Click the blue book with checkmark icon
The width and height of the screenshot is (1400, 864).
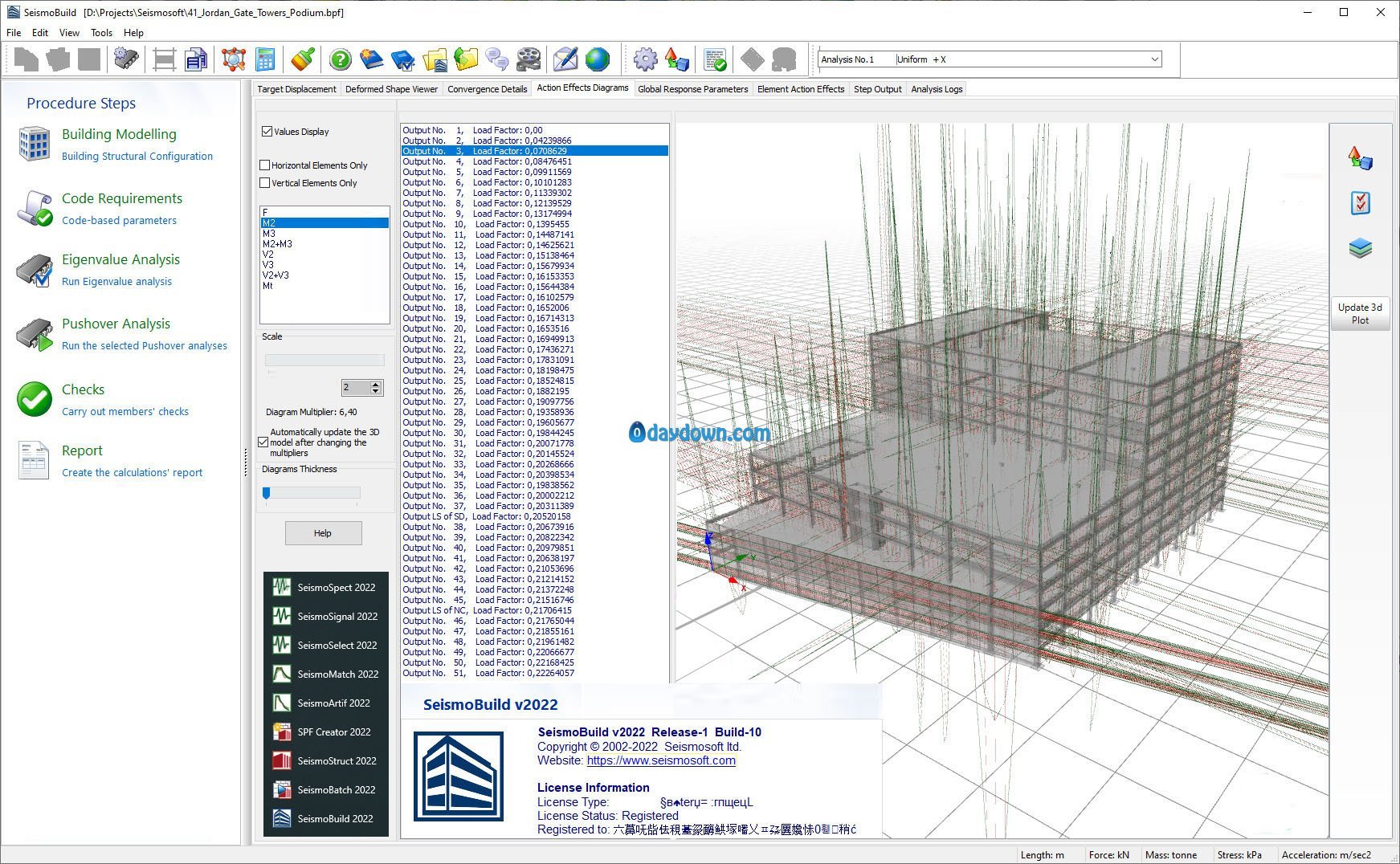(x=403, y=59)
